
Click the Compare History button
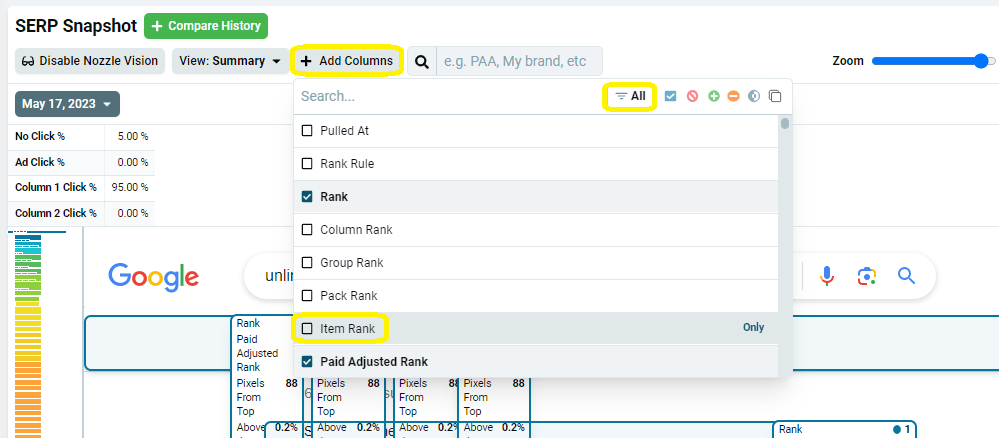point(206,26)
